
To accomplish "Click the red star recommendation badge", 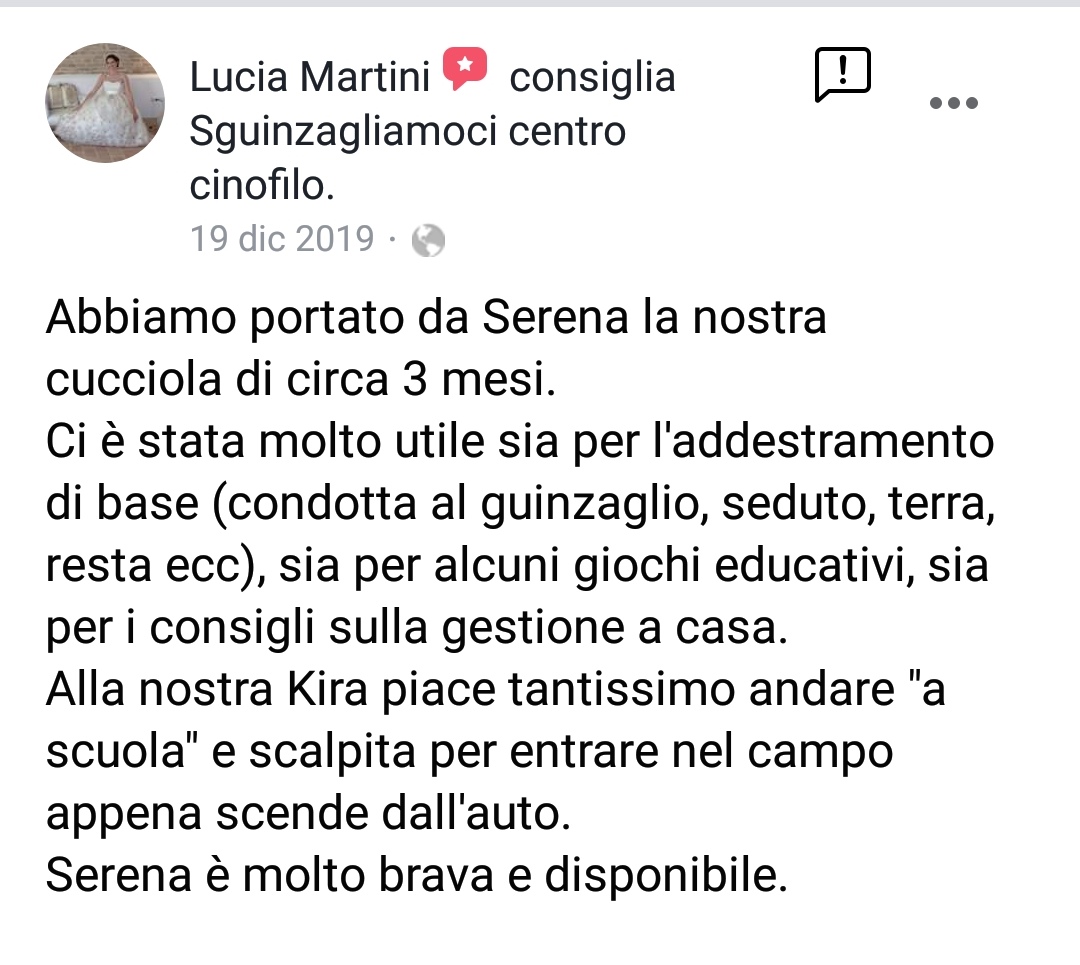I will pos(465,68).
